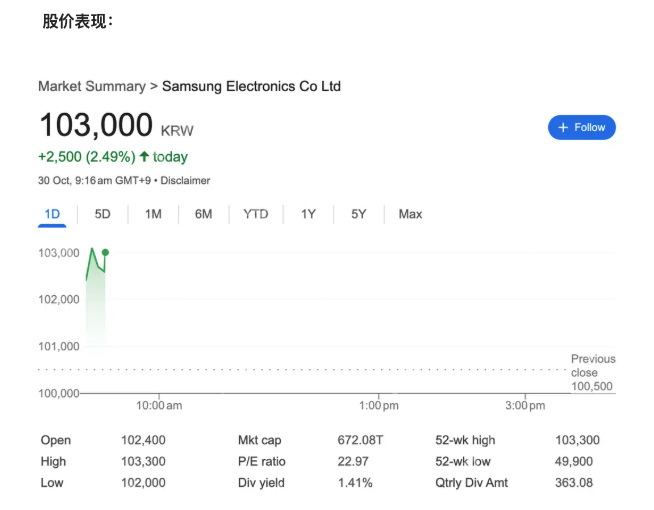Click the Mkt cap label
654x510 pixels.
click(x=261, y=440)
